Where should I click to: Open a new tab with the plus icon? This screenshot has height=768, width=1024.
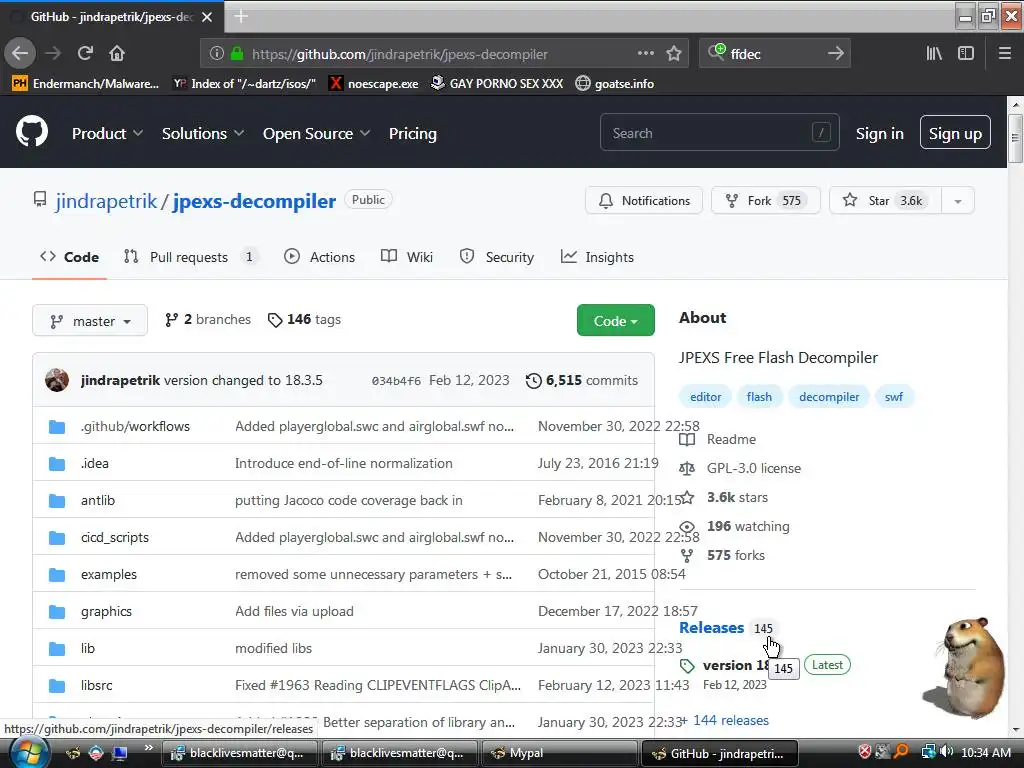point(241,16)
